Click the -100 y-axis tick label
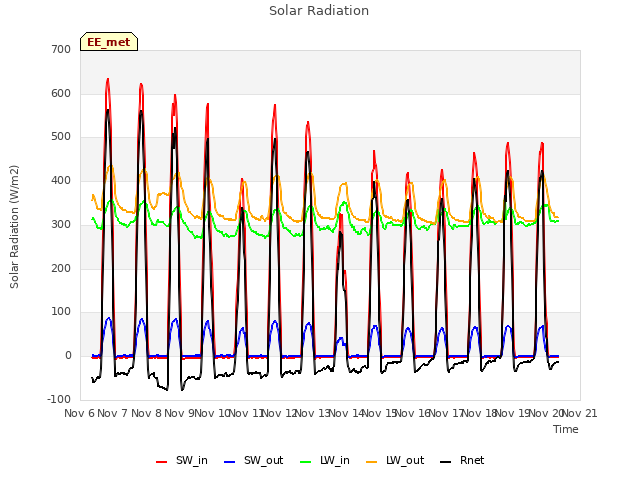The height and width of the screenshot is (480, 640). tap(59, 399)
